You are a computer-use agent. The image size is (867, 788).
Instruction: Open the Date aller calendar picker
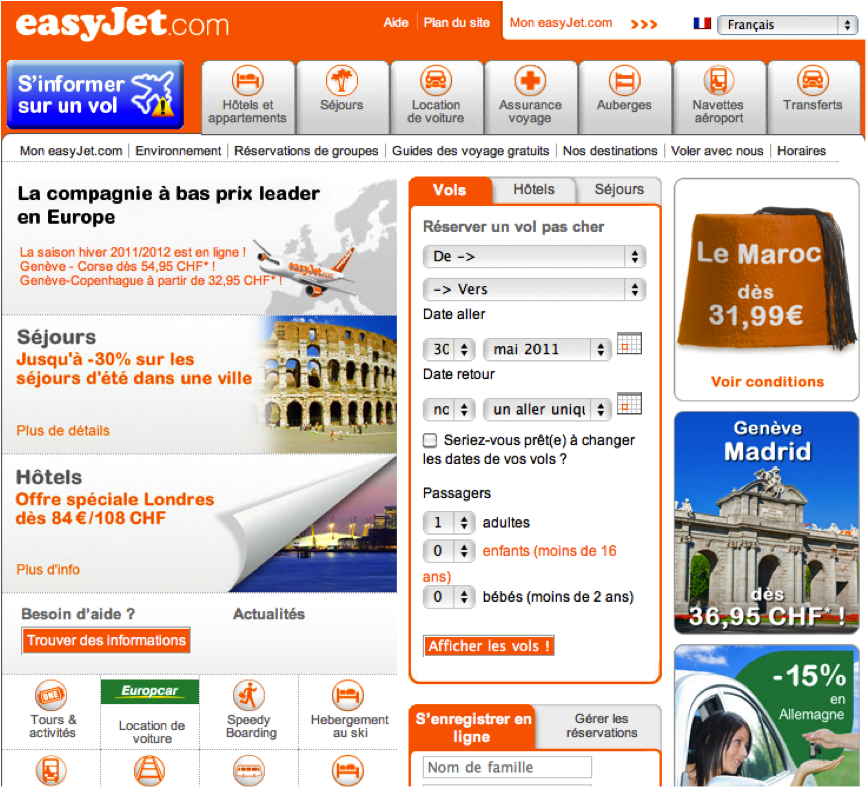coord(629,343)
